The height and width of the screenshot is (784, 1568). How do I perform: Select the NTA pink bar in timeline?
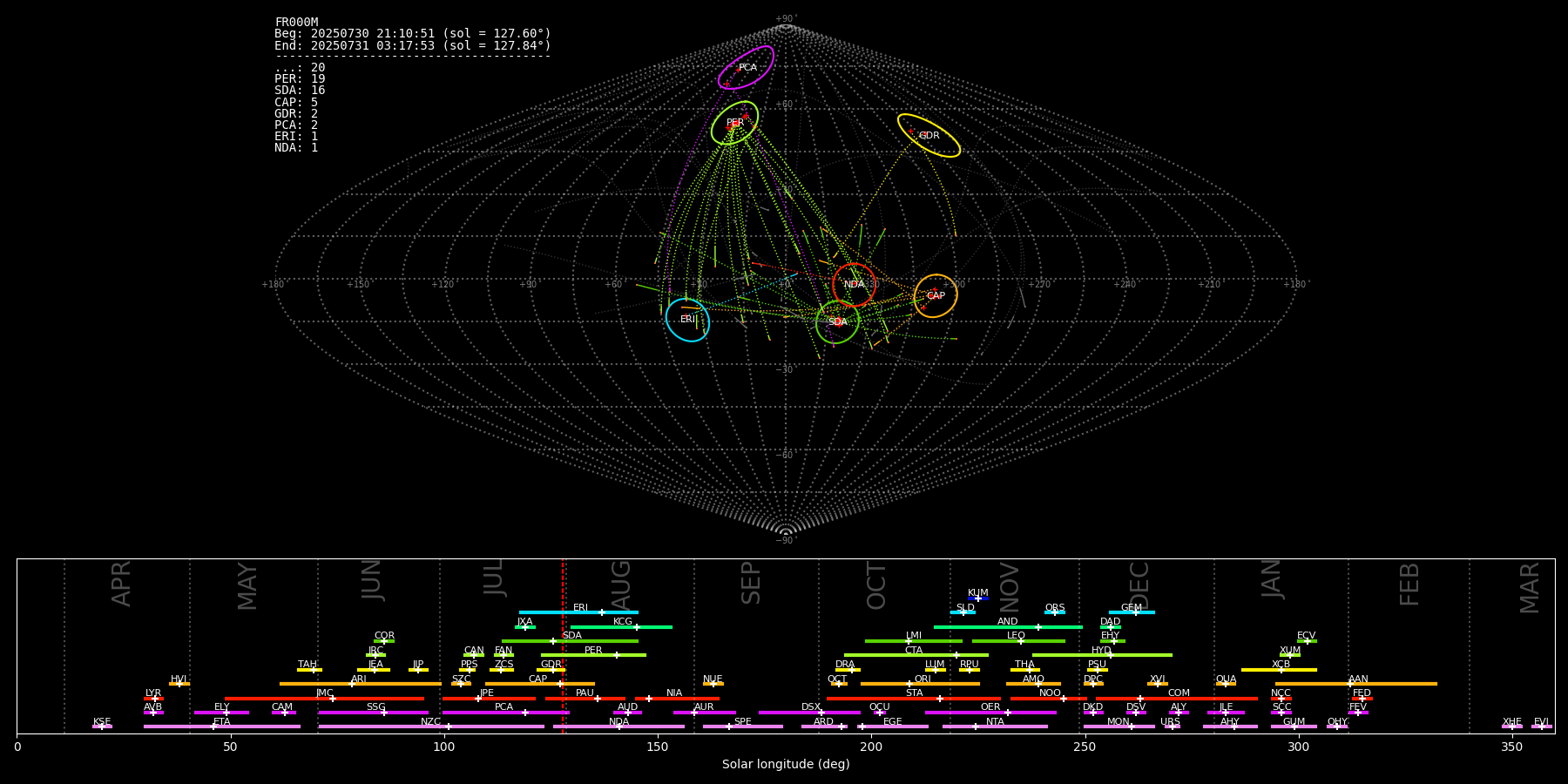(995, 727)
